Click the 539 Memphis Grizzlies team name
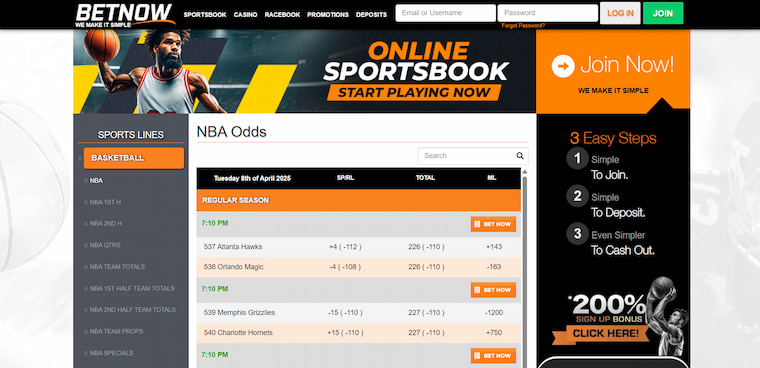The image size is (760, 368). point(239,313)
